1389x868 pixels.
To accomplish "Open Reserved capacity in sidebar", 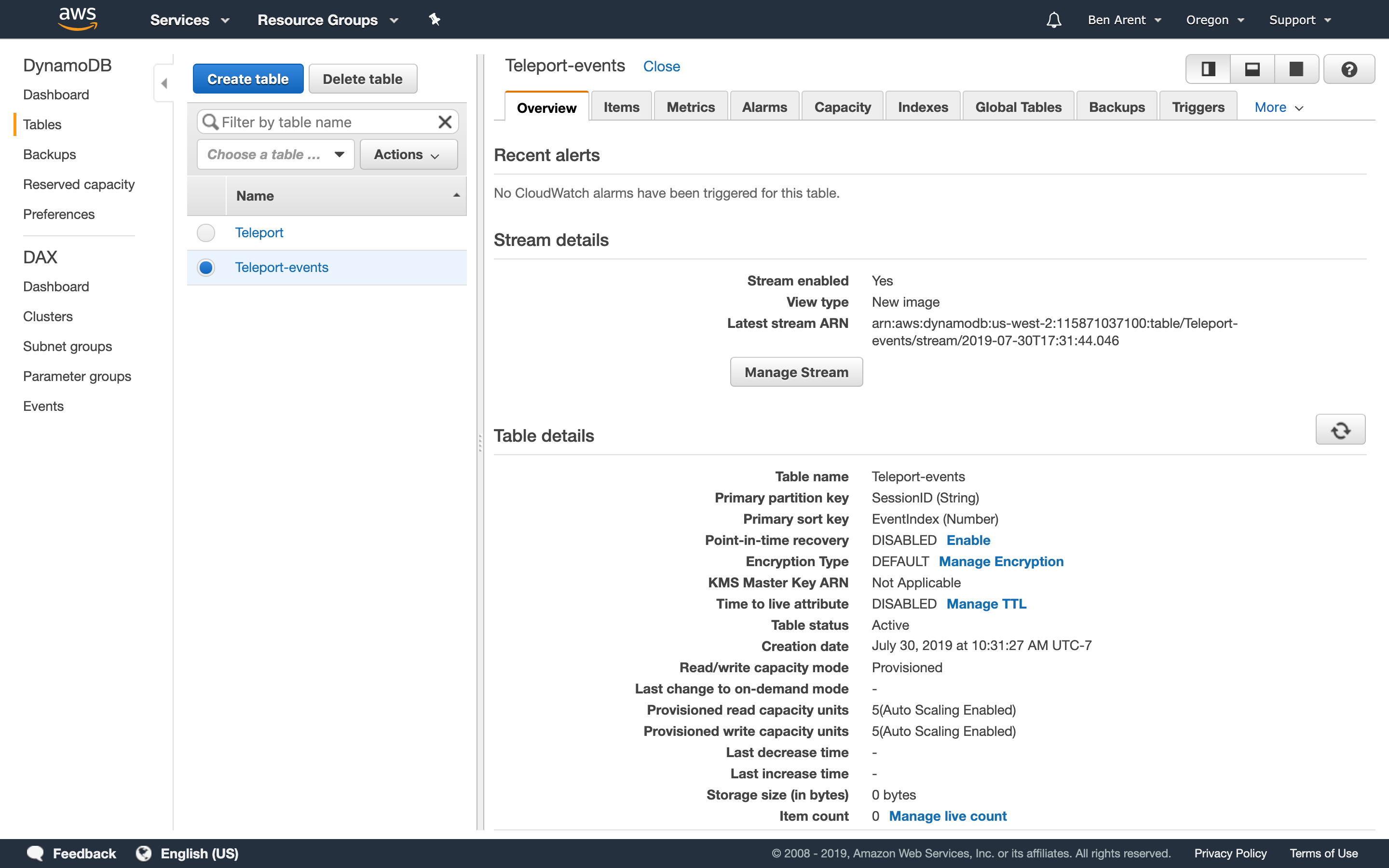I will coord(79,184).
